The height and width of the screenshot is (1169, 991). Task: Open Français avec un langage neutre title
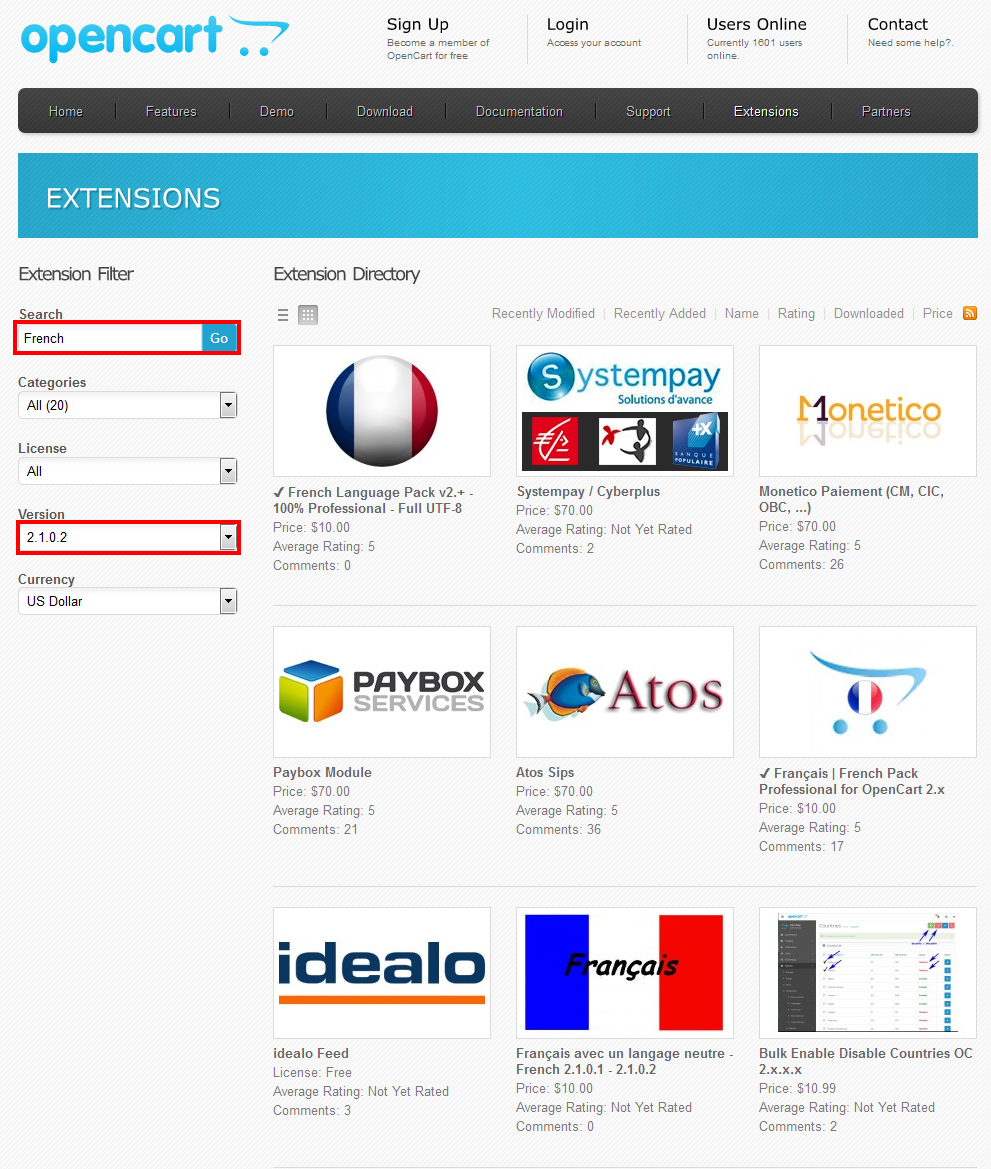coord(625,1062)
